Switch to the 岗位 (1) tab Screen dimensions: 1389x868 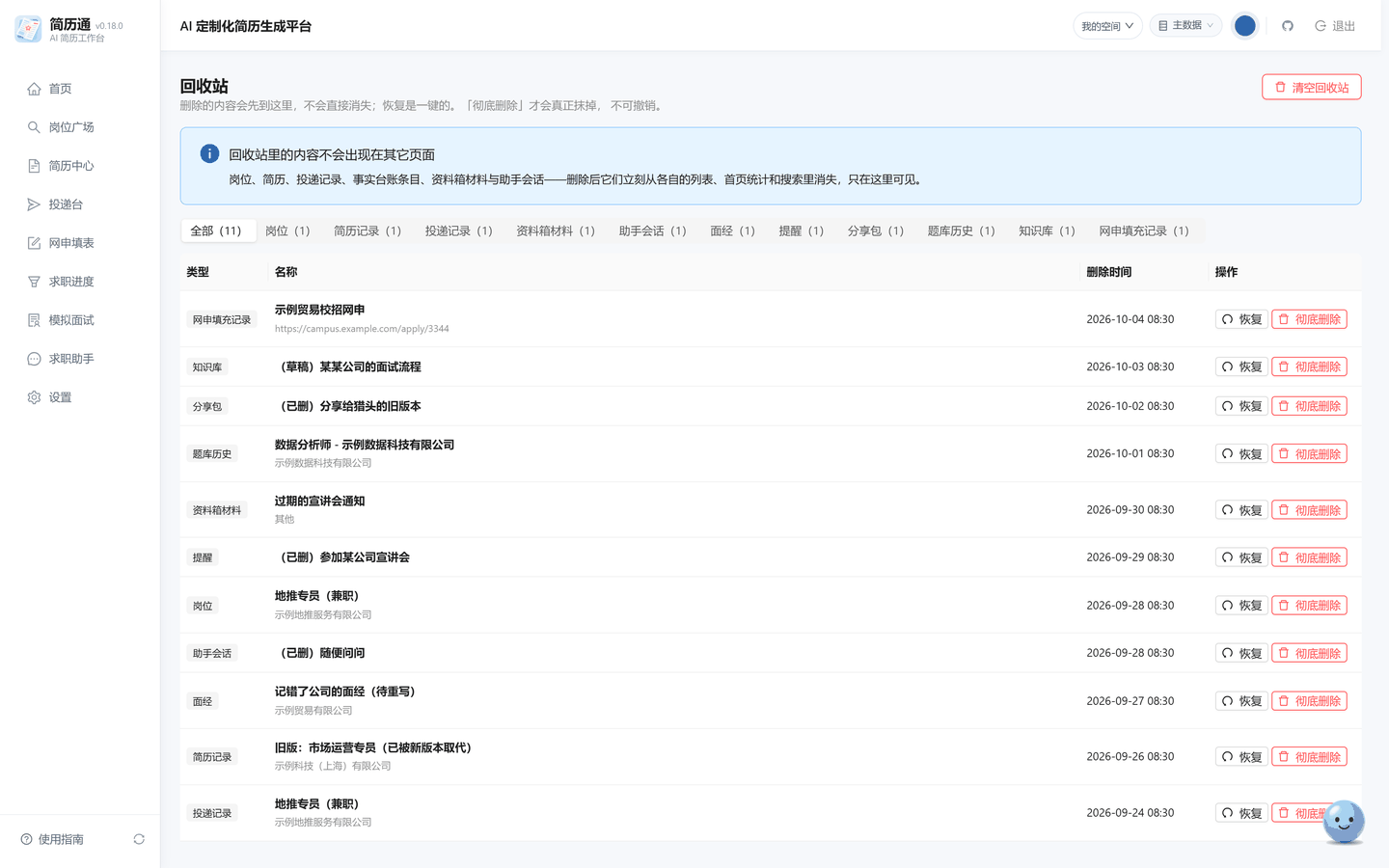click(x=287, y=231)
